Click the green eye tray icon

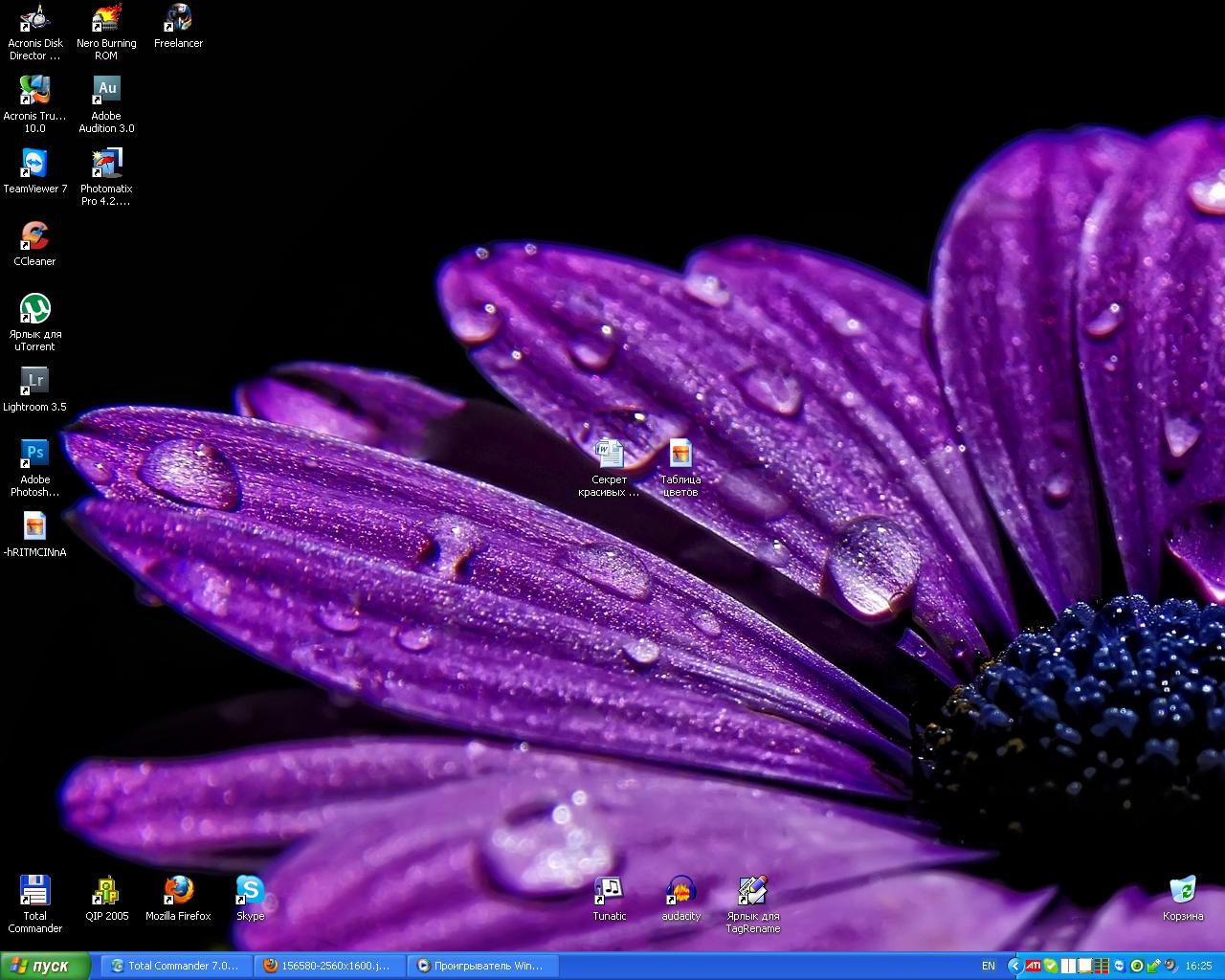[x=1137, y=966]
